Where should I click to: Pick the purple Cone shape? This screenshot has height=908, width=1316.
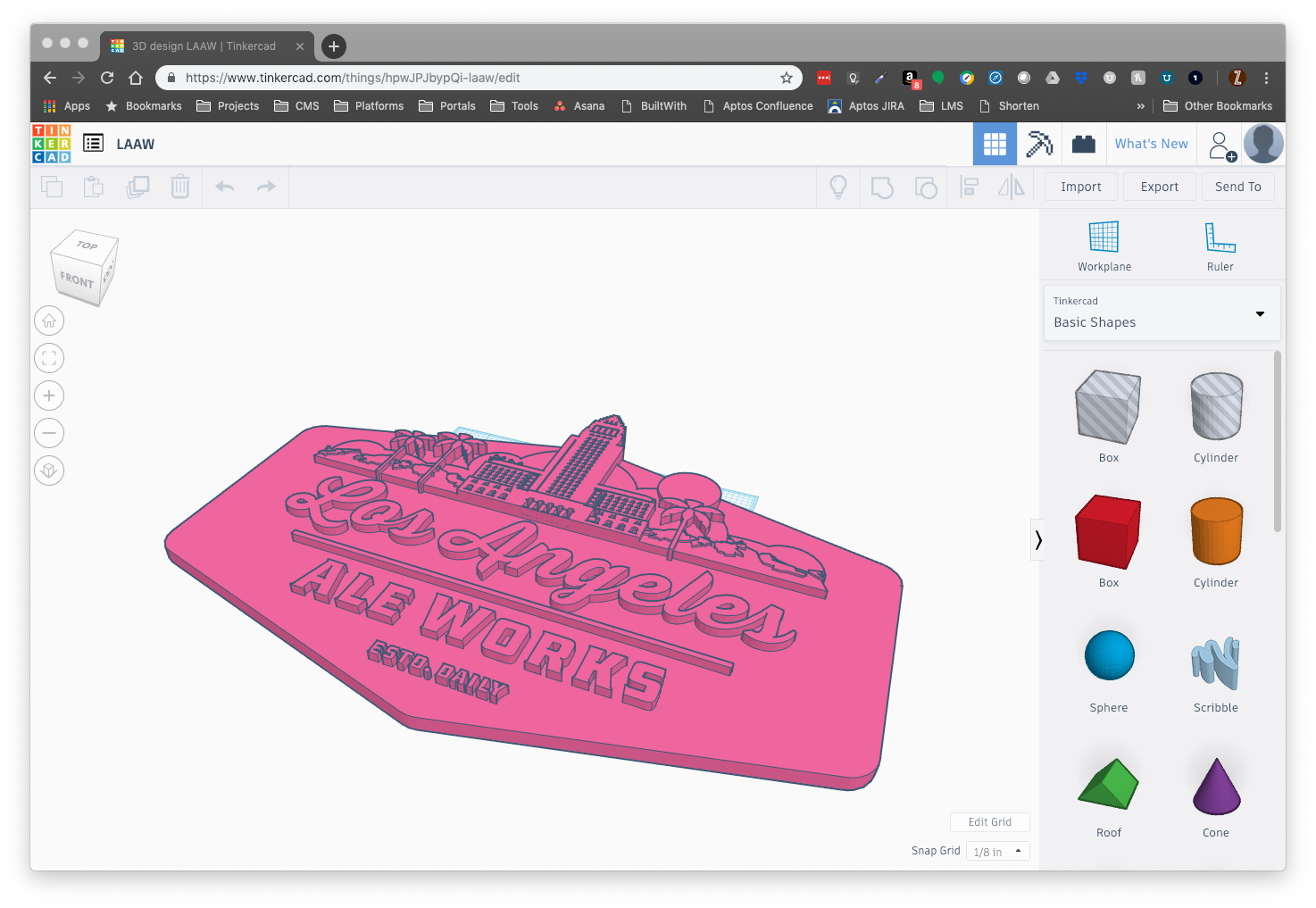[x=1217, y=786]
